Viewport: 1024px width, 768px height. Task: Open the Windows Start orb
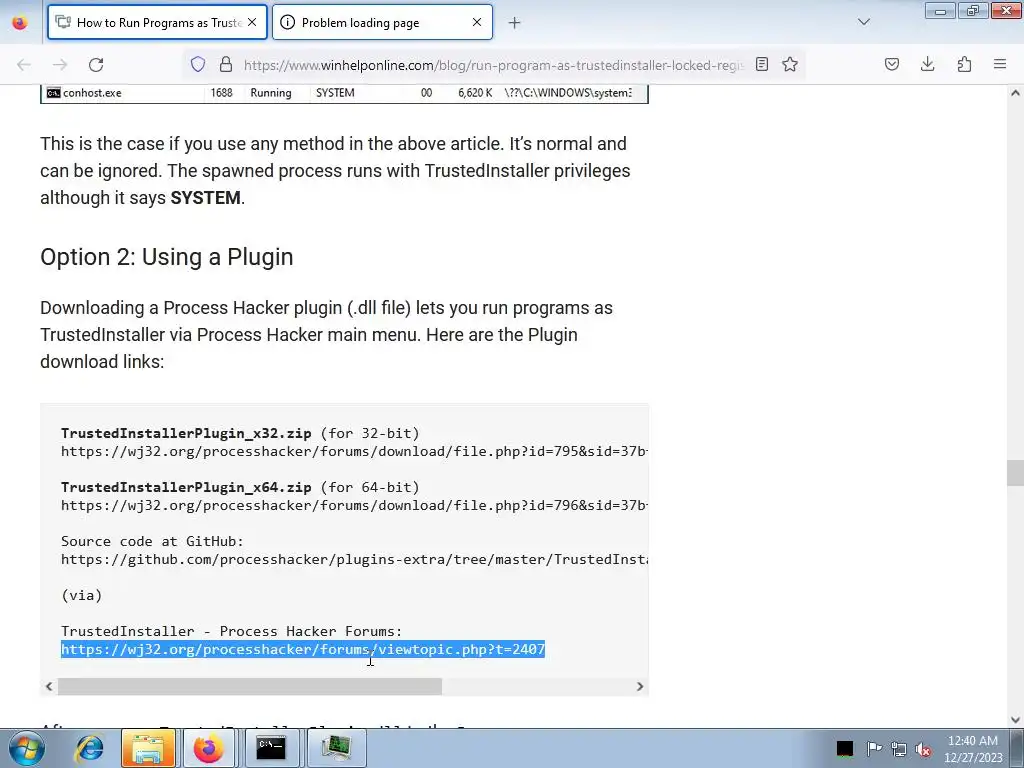point(26,748)
